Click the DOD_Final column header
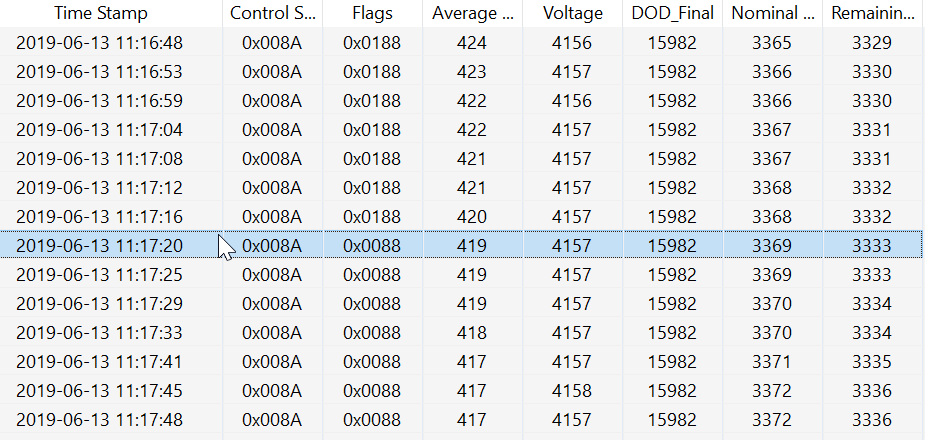 673,13
